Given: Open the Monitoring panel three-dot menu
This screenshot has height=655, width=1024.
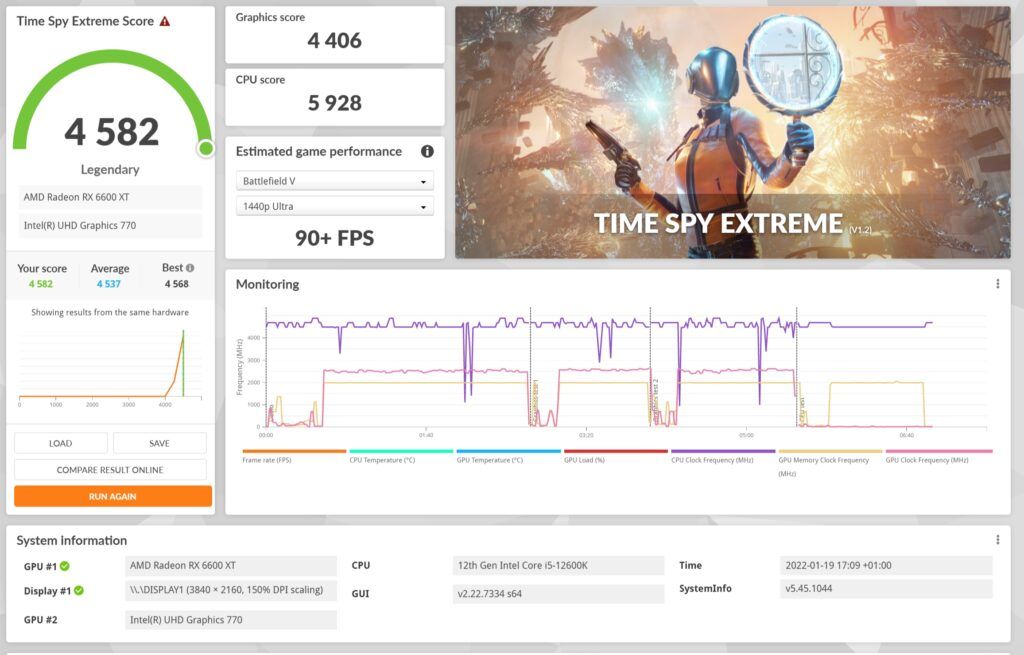Looking at the screenshot, I should point(997,283).
